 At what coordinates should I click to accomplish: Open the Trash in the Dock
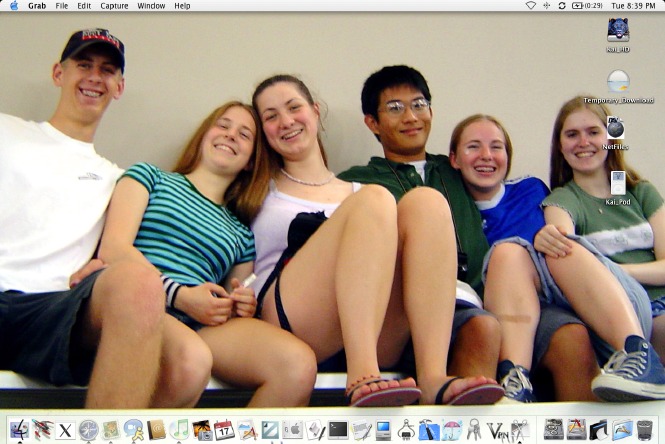pos(645,430)
